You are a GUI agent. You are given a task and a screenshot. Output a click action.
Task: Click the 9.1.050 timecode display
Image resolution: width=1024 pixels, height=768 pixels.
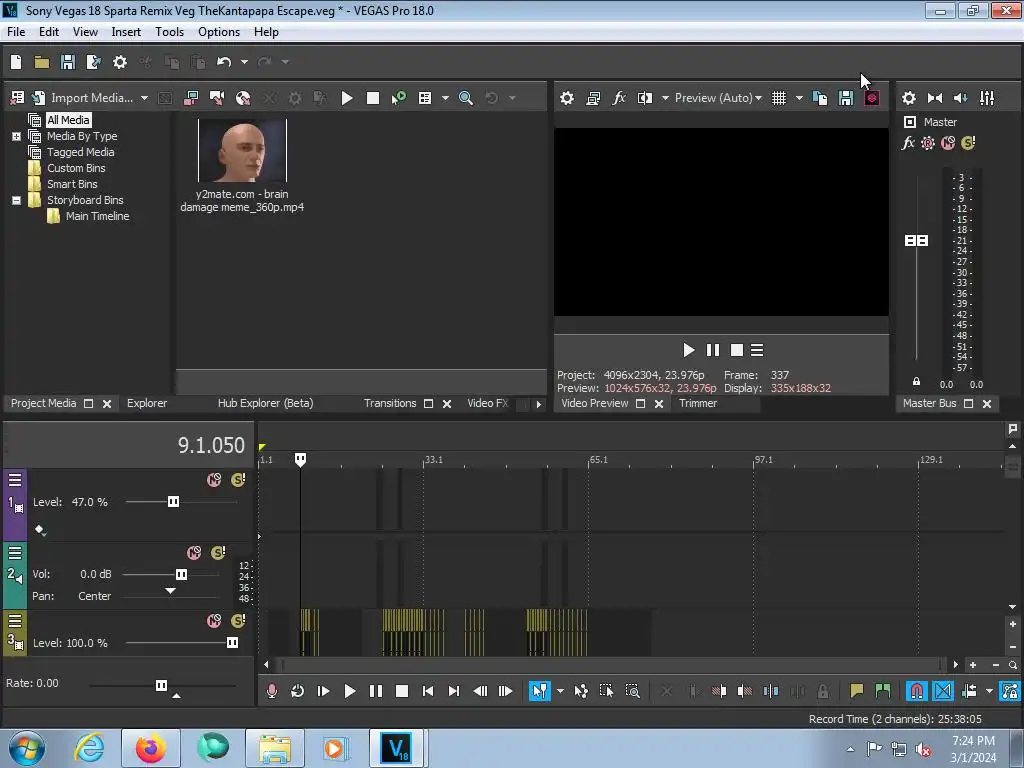click(x=211, y=445)
